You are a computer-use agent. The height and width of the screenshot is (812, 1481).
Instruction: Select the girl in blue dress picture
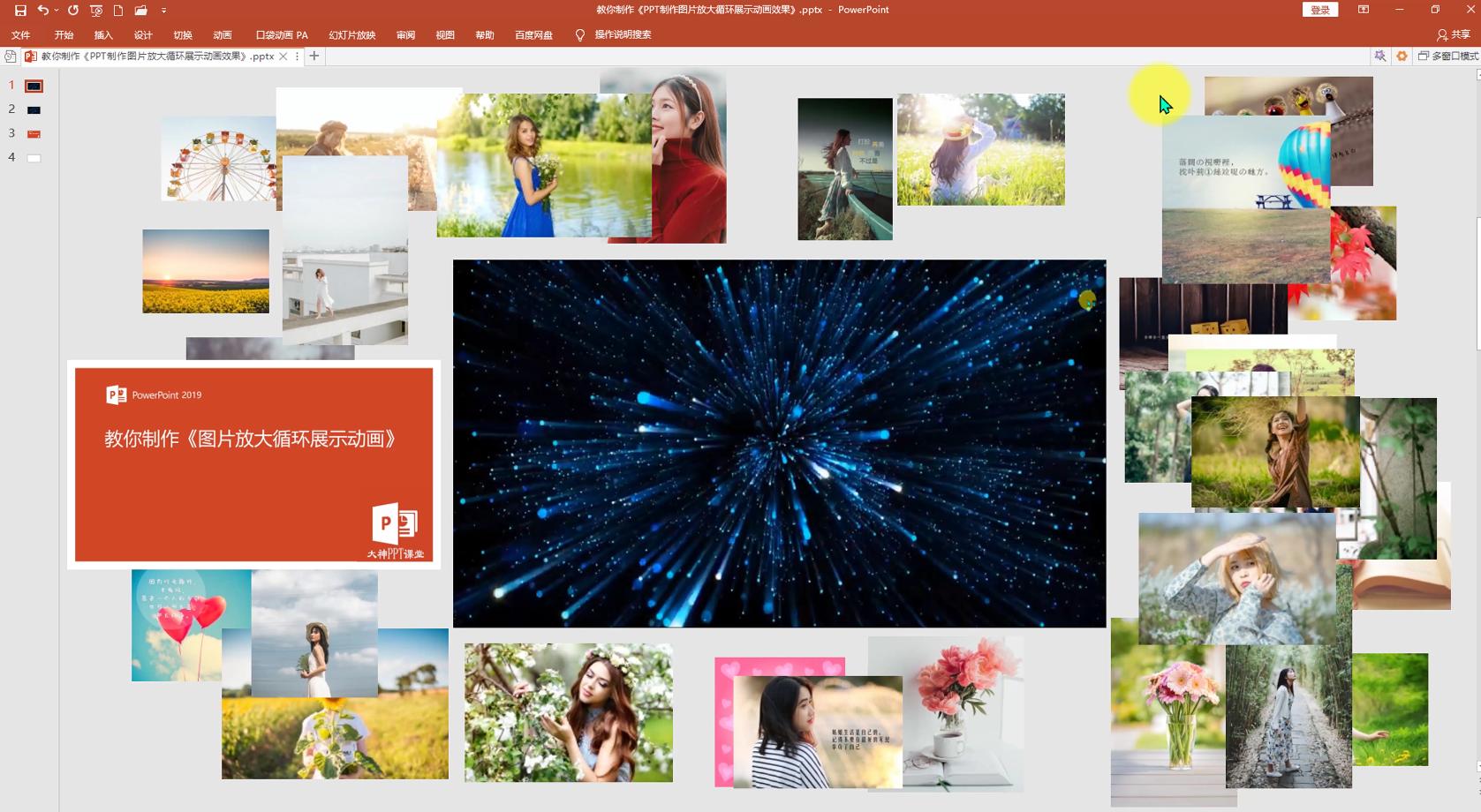[544, 165]
